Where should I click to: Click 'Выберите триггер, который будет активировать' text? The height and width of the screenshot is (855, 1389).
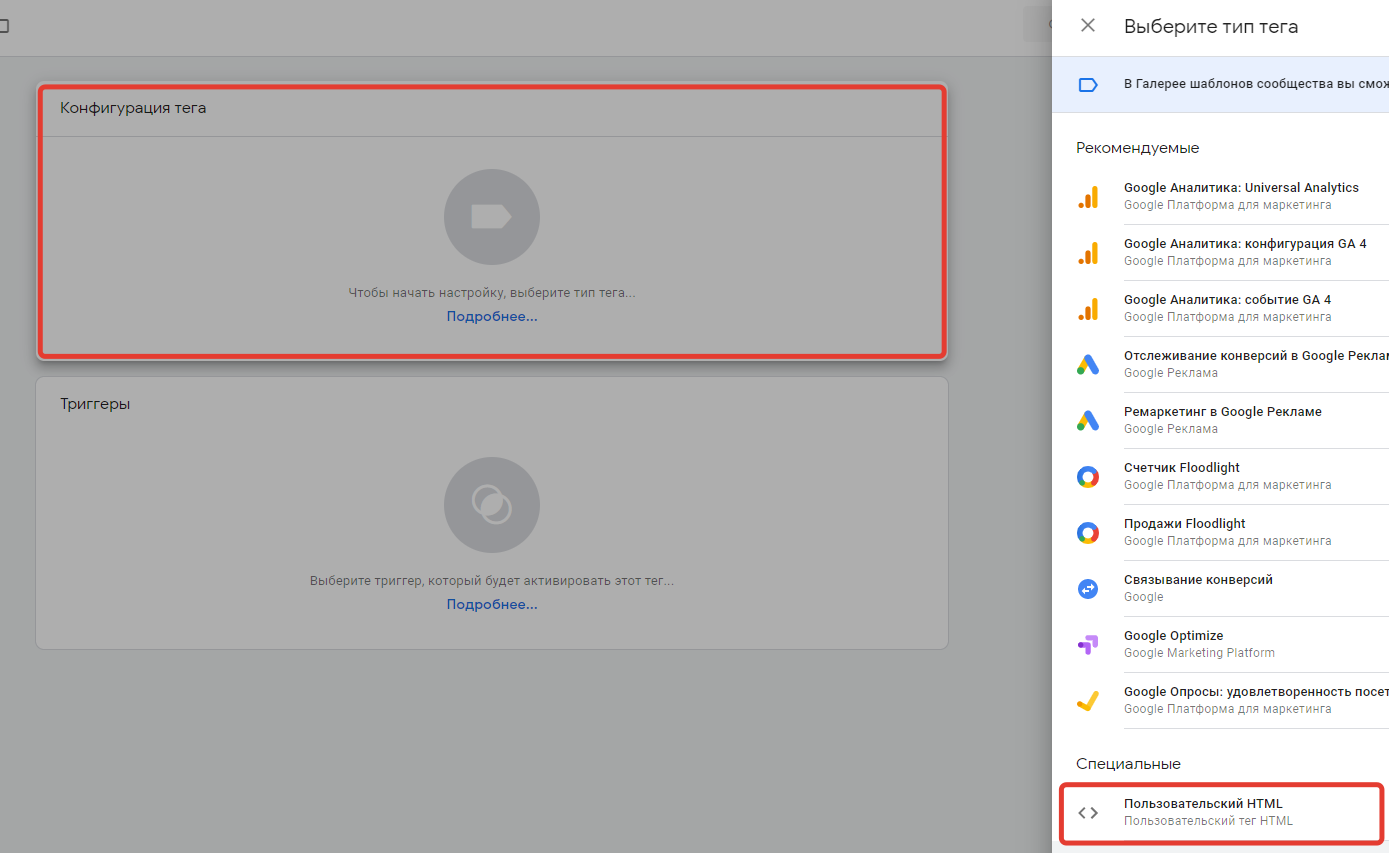point(492,581)
